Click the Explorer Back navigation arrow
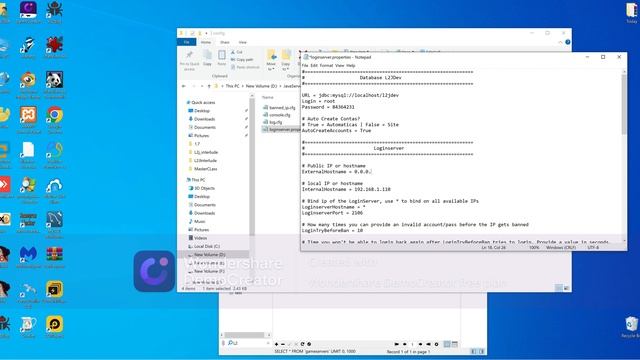The height and width of the screenshot is (360, 640). tap(184, 86)
